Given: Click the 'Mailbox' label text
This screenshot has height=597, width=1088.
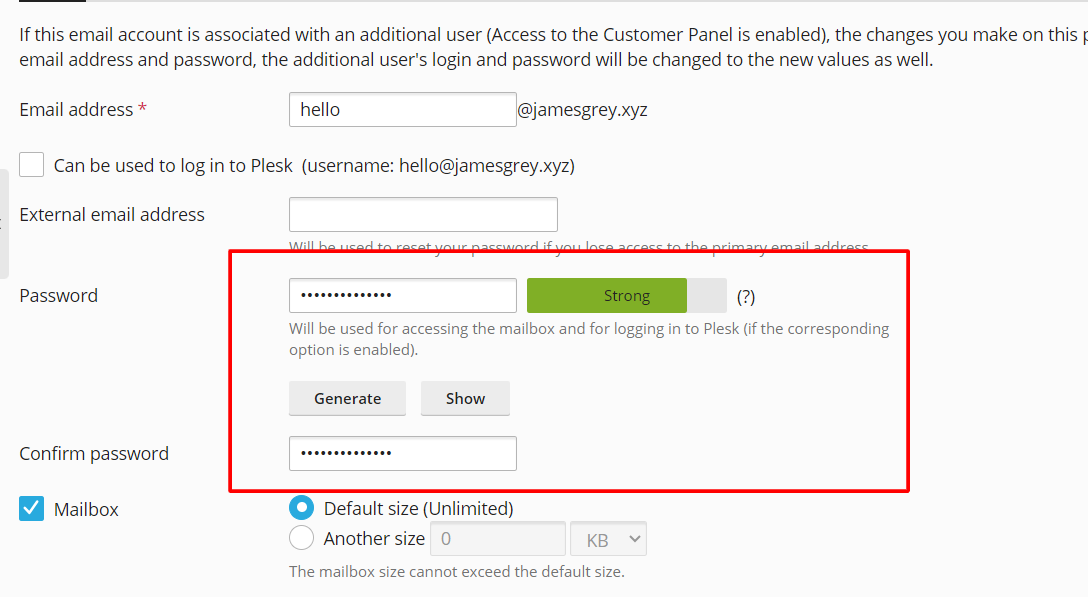Looking at the screenshot, I should (86, 510).
